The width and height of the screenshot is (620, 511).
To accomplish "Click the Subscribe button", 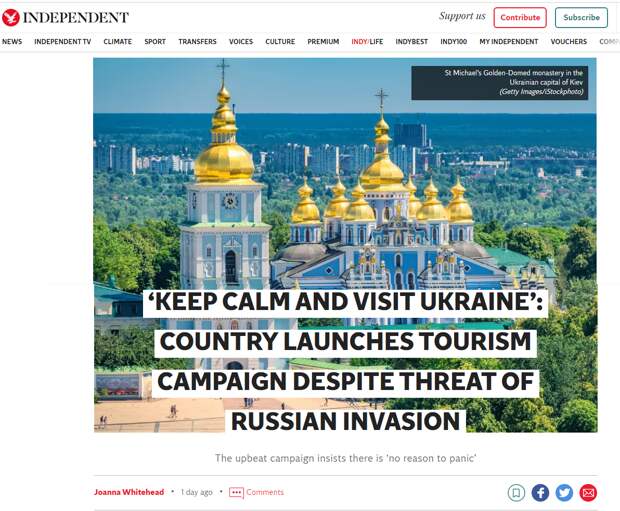I will 581,17.
